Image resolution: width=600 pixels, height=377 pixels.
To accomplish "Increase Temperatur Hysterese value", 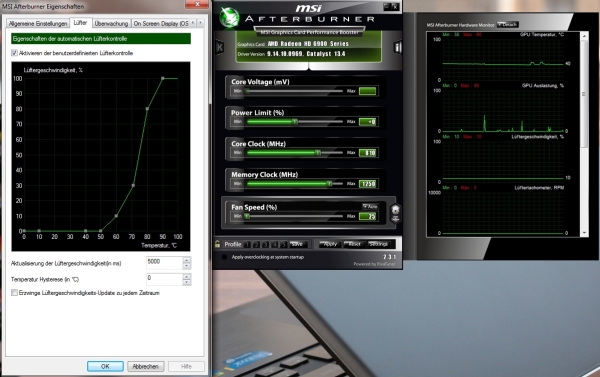I will 187,276.
